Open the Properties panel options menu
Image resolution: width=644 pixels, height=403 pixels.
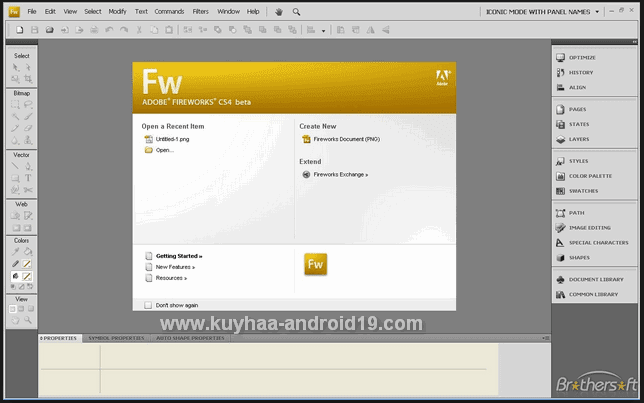pos(546,338)
